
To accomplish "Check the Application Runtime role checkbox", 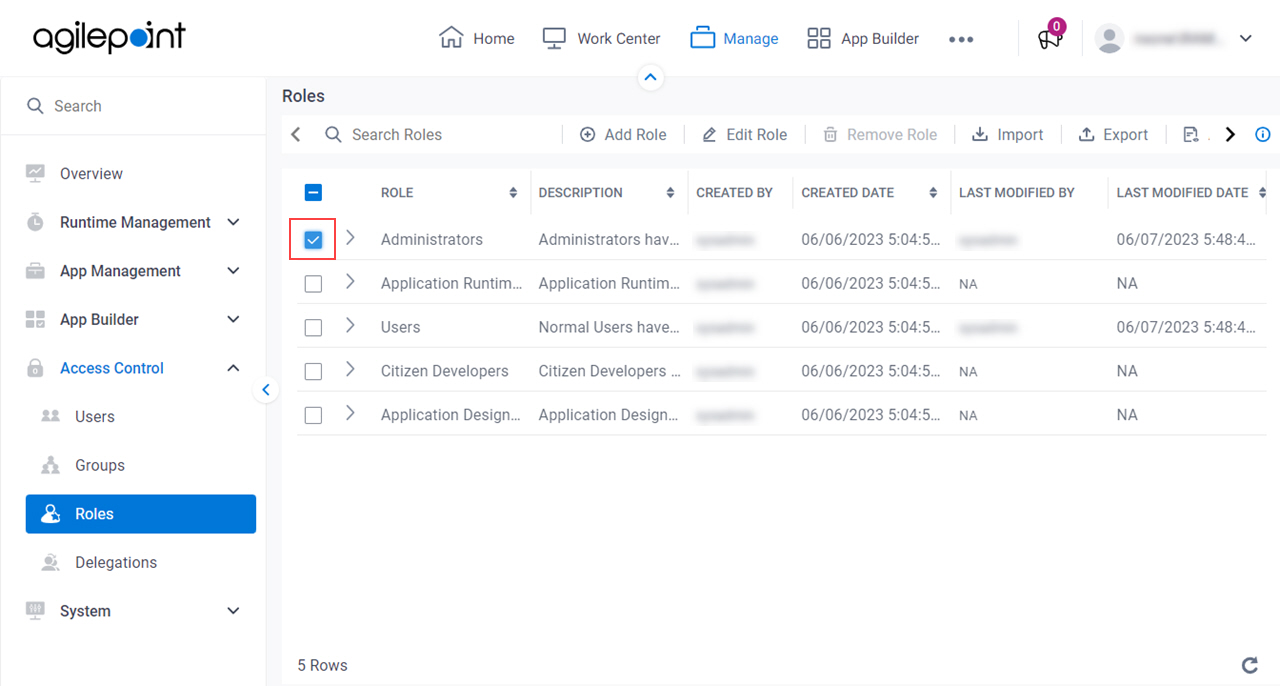I will 313,284.
